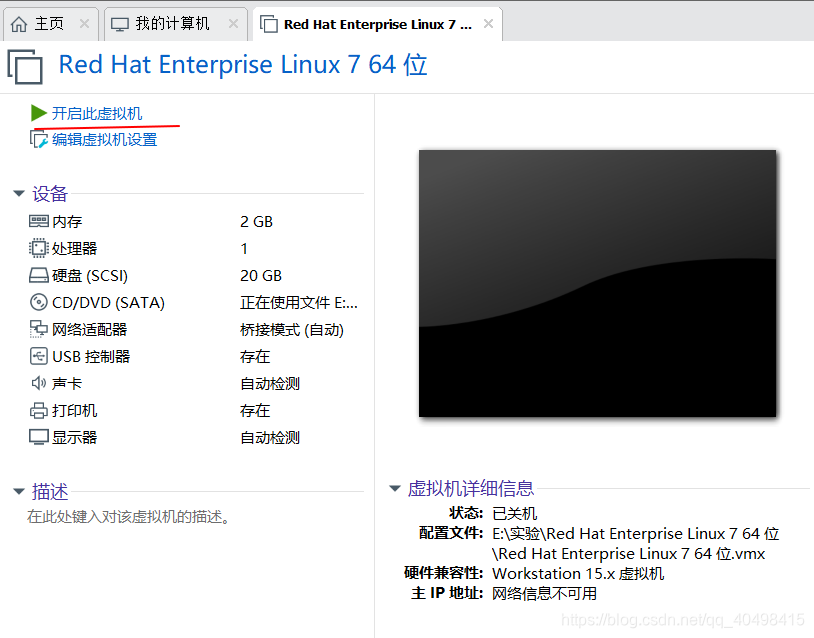This screenshot has width=814, height=638.
Task: Click the large VM icon beside the title
Action: [x=25, y=66]
